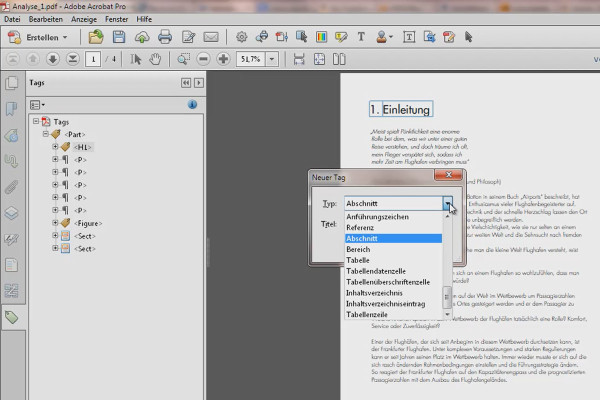The height and width of the screenshot is (400, 600).
Task: Open the layers sidebar panel
Action: click(x=11, y=213)
